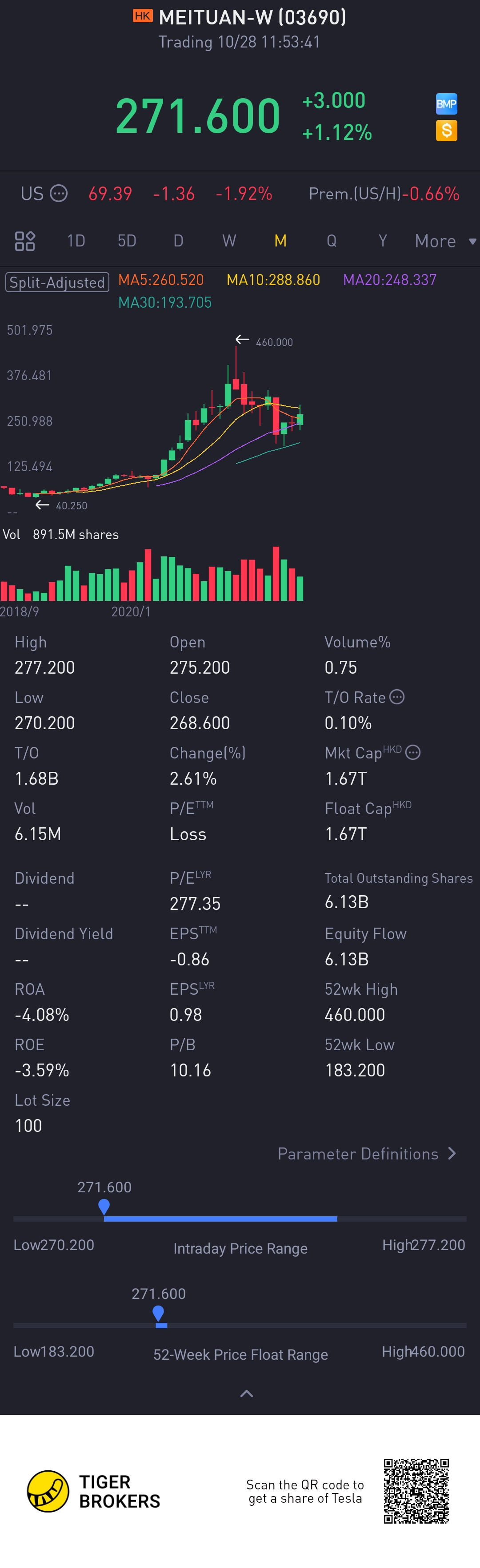Tap the High 277.200 stat

coord(44,655)
